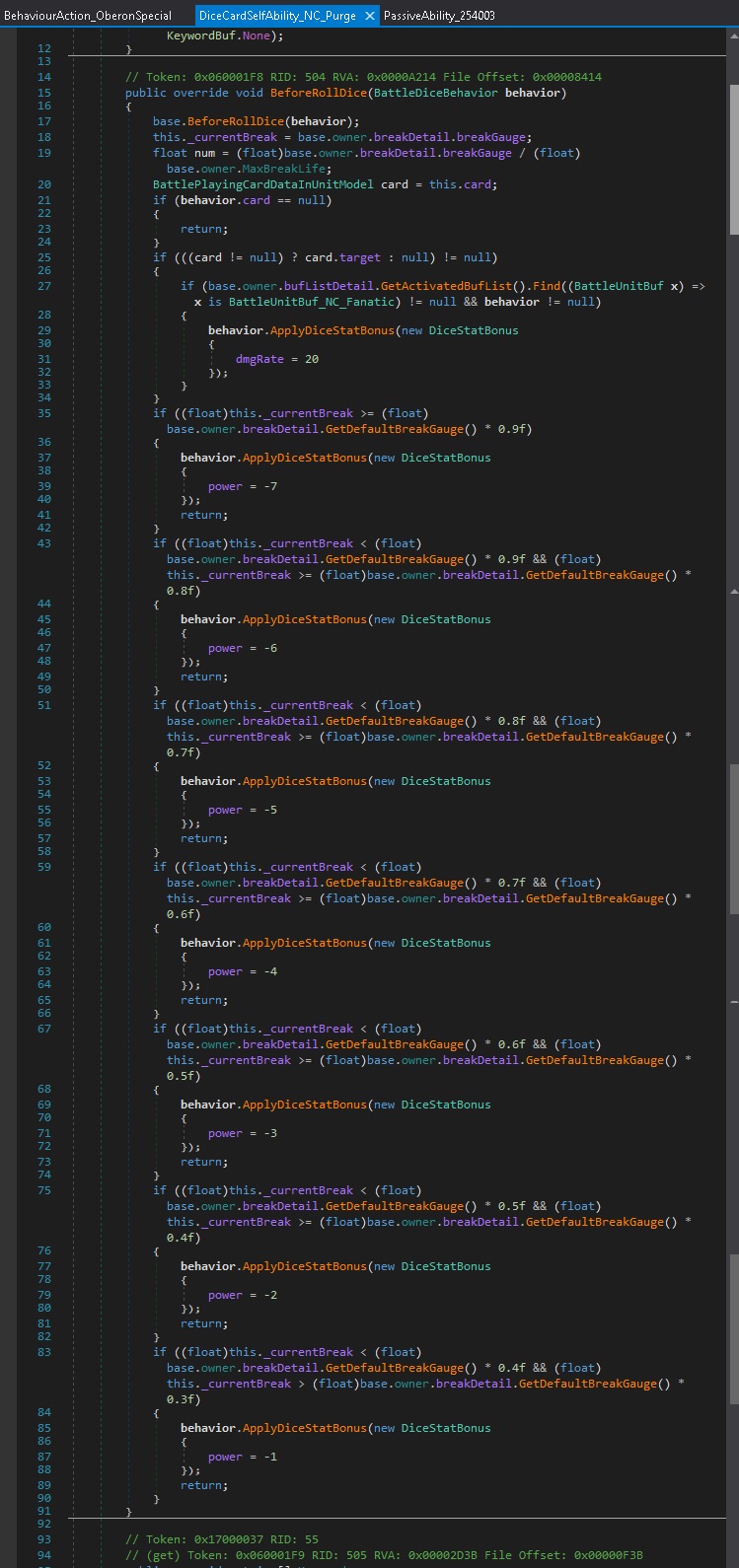
Task: Click the Token 0x060001F8 comment line
Action: tap(363, 77)
